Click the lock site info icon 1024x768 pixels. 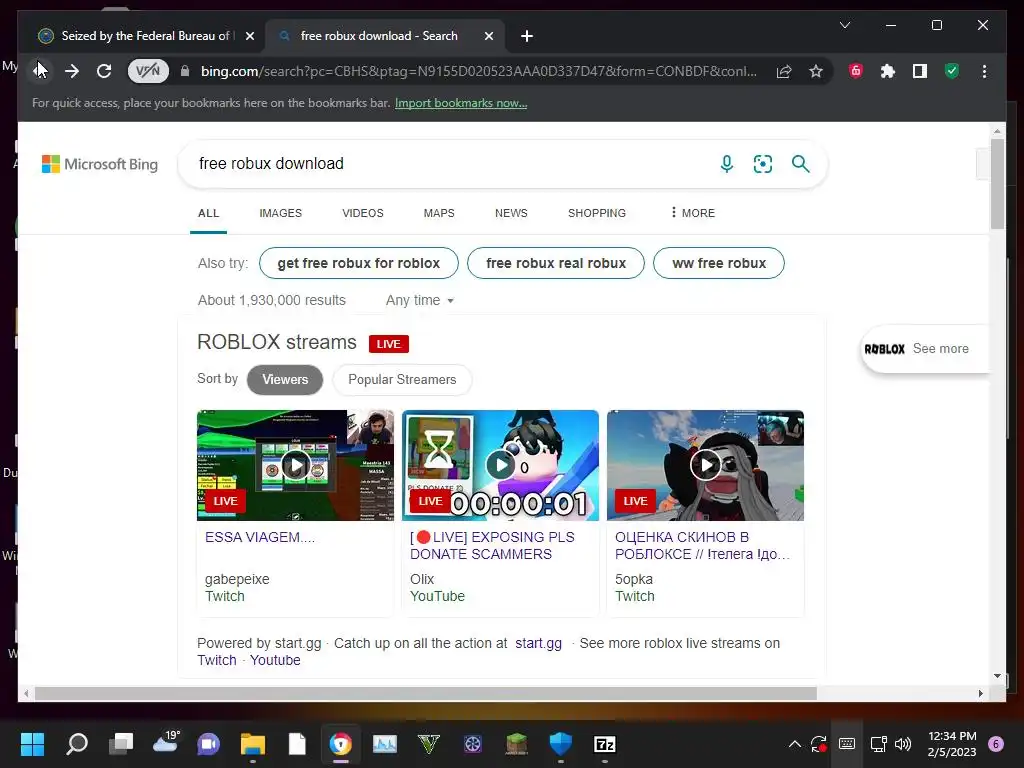pos(185,71)
